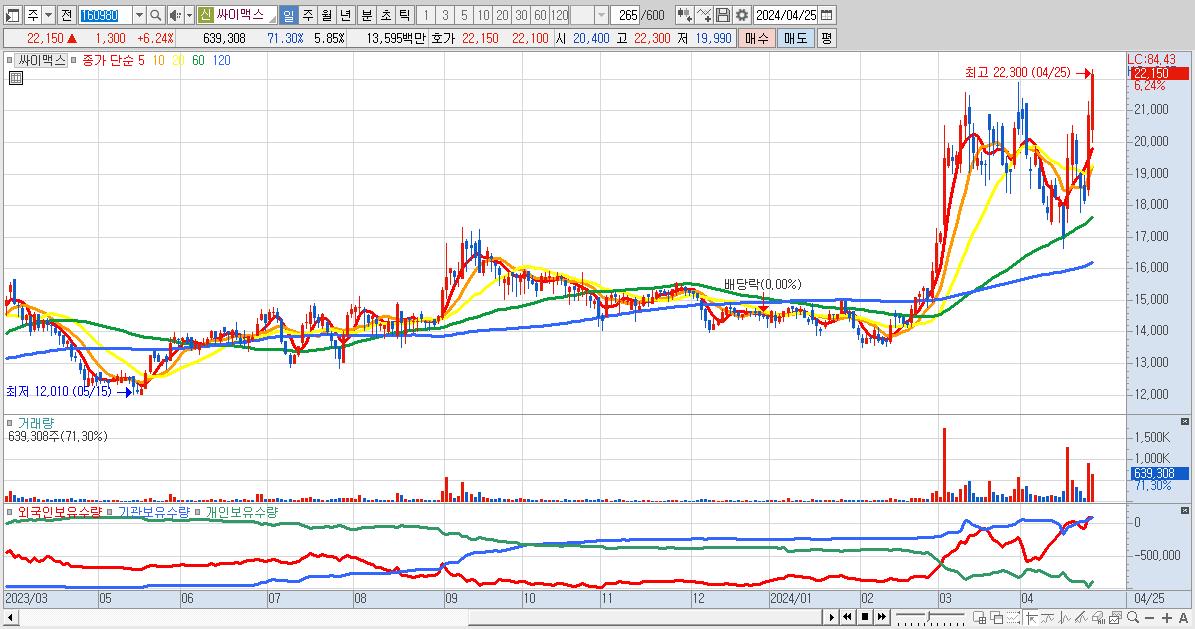
Task: Click the candle count 265 input field
Action: (x=626, y=15)
